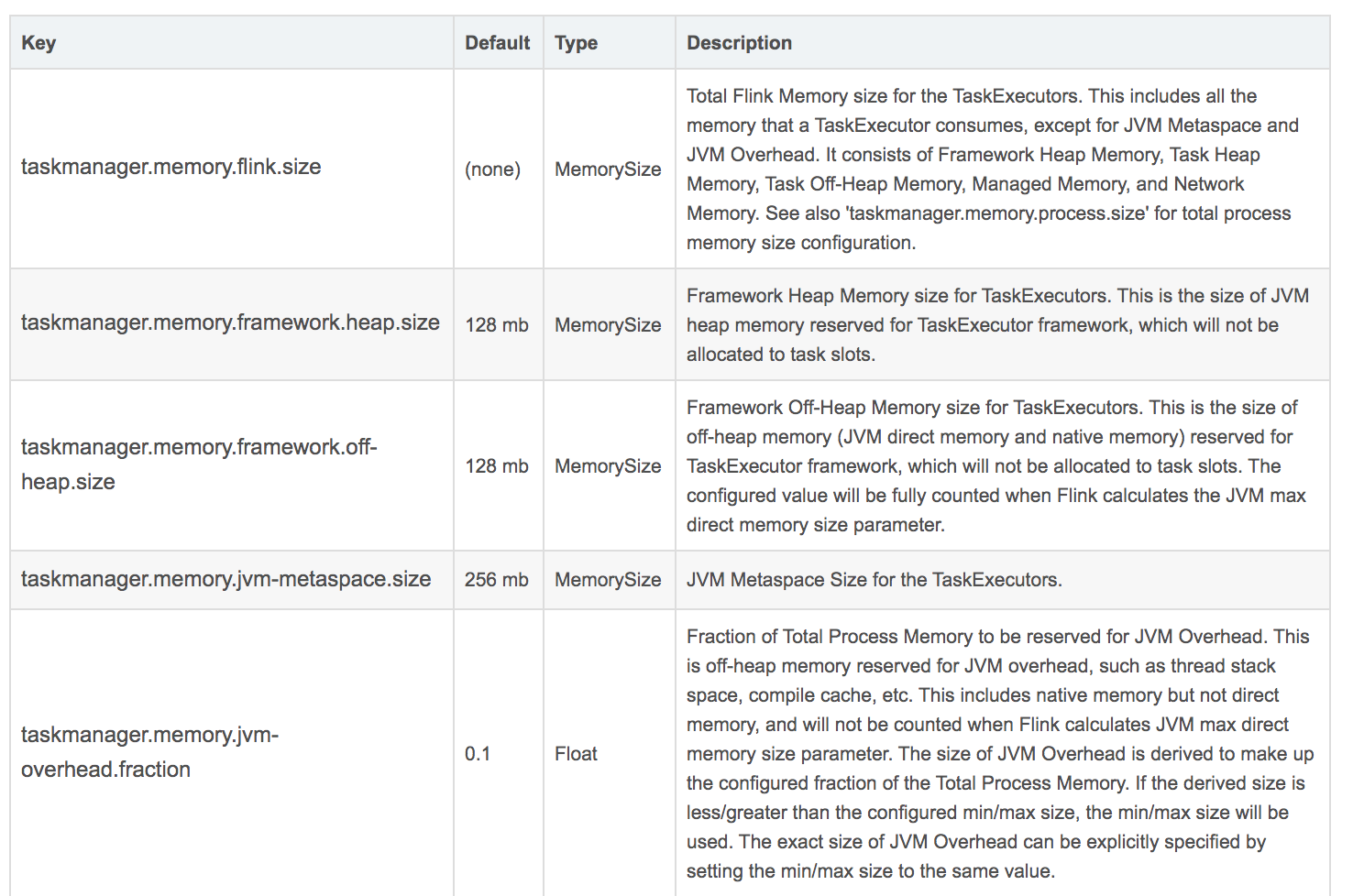Click the (none) default value
Image resolution: width=1353 pixels, height=896 pixels.
click(x=492, y=169)
